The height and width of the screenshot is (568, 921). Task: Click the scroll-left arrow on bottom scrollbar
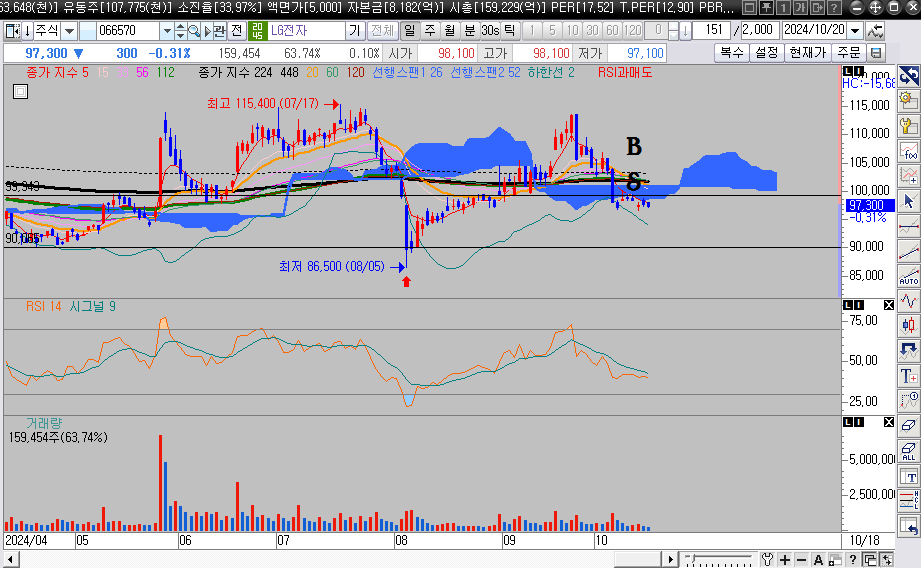[10, 559]
